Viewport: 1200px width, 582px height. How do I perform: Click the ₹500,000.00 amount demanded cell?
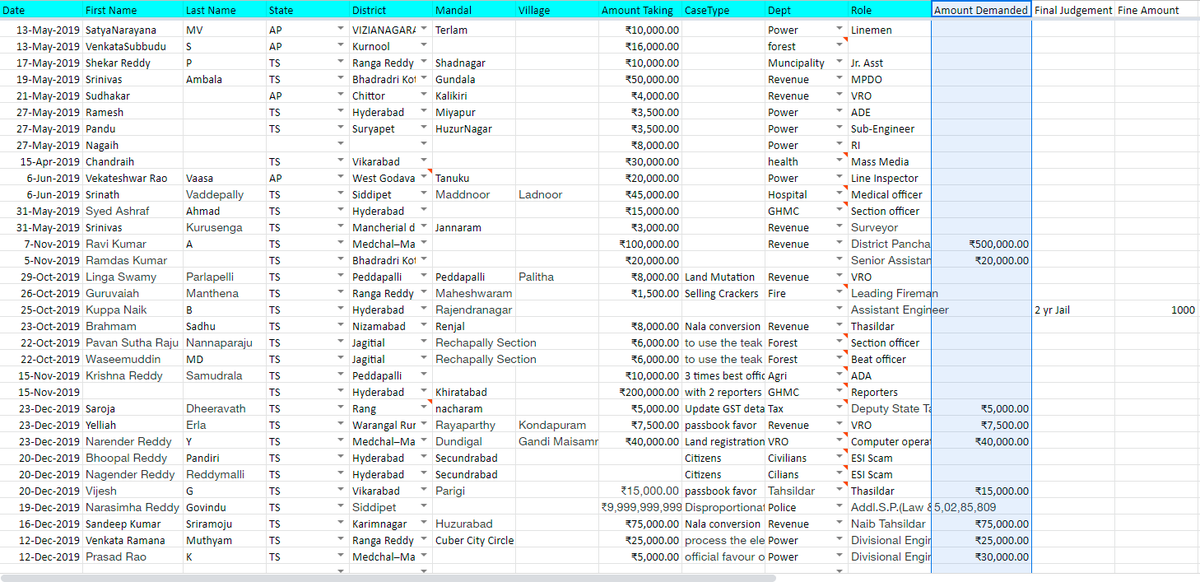pos(981,244)
